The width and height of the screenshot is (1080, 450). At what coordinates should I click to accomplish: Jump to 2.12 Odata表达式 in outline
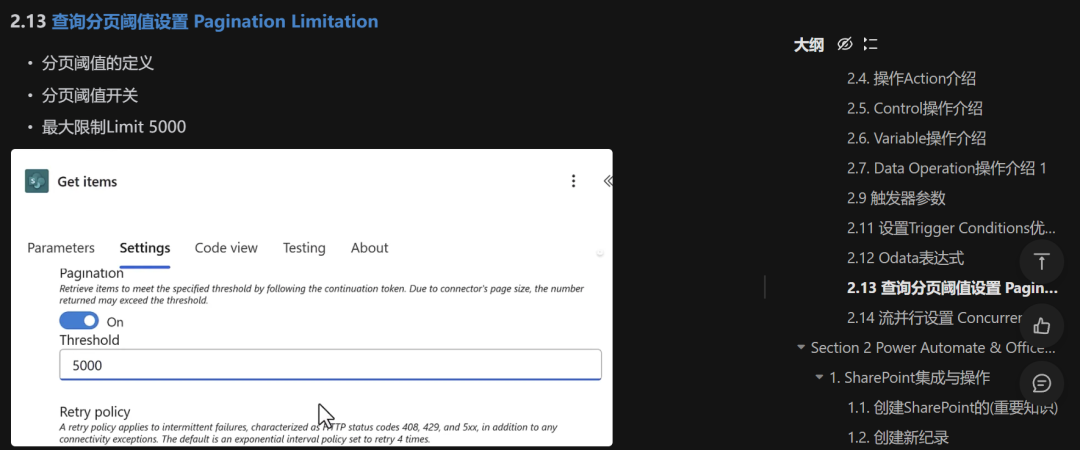pos(905,258)
